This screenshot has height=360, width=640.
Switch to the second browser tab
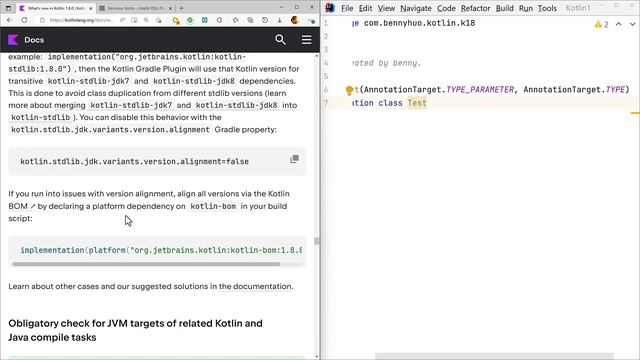(136, 8)
